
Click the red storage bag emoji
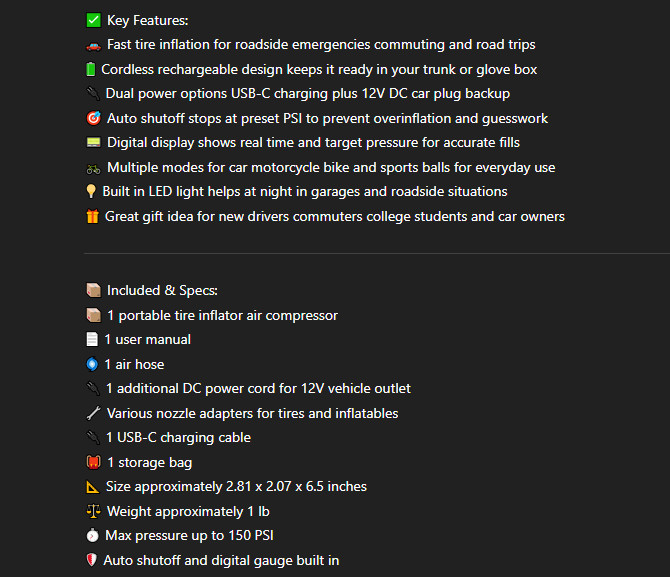(x=94, y=462)
